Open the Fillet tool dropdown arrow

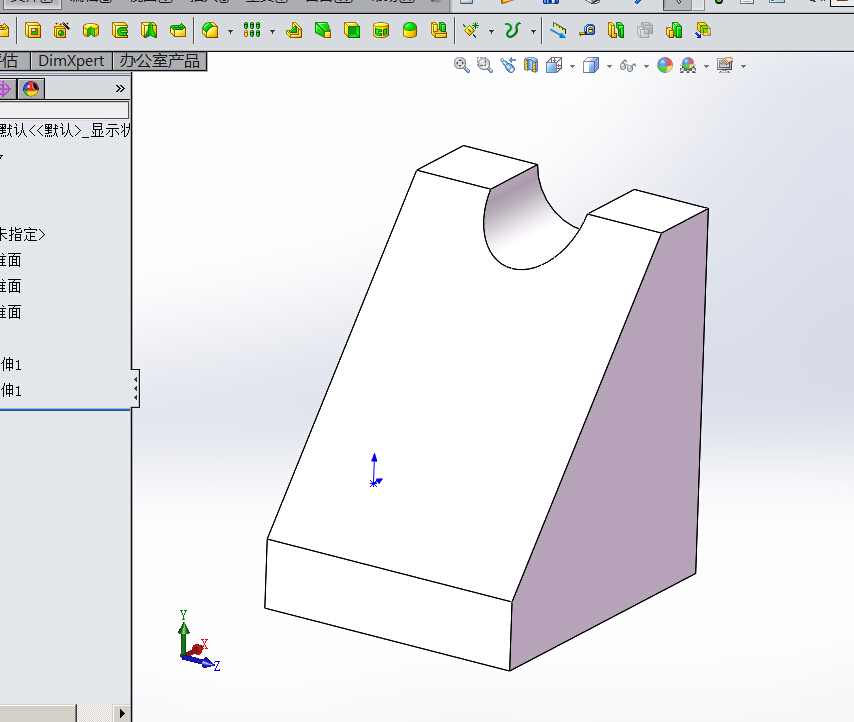click(x=230, y=32)
